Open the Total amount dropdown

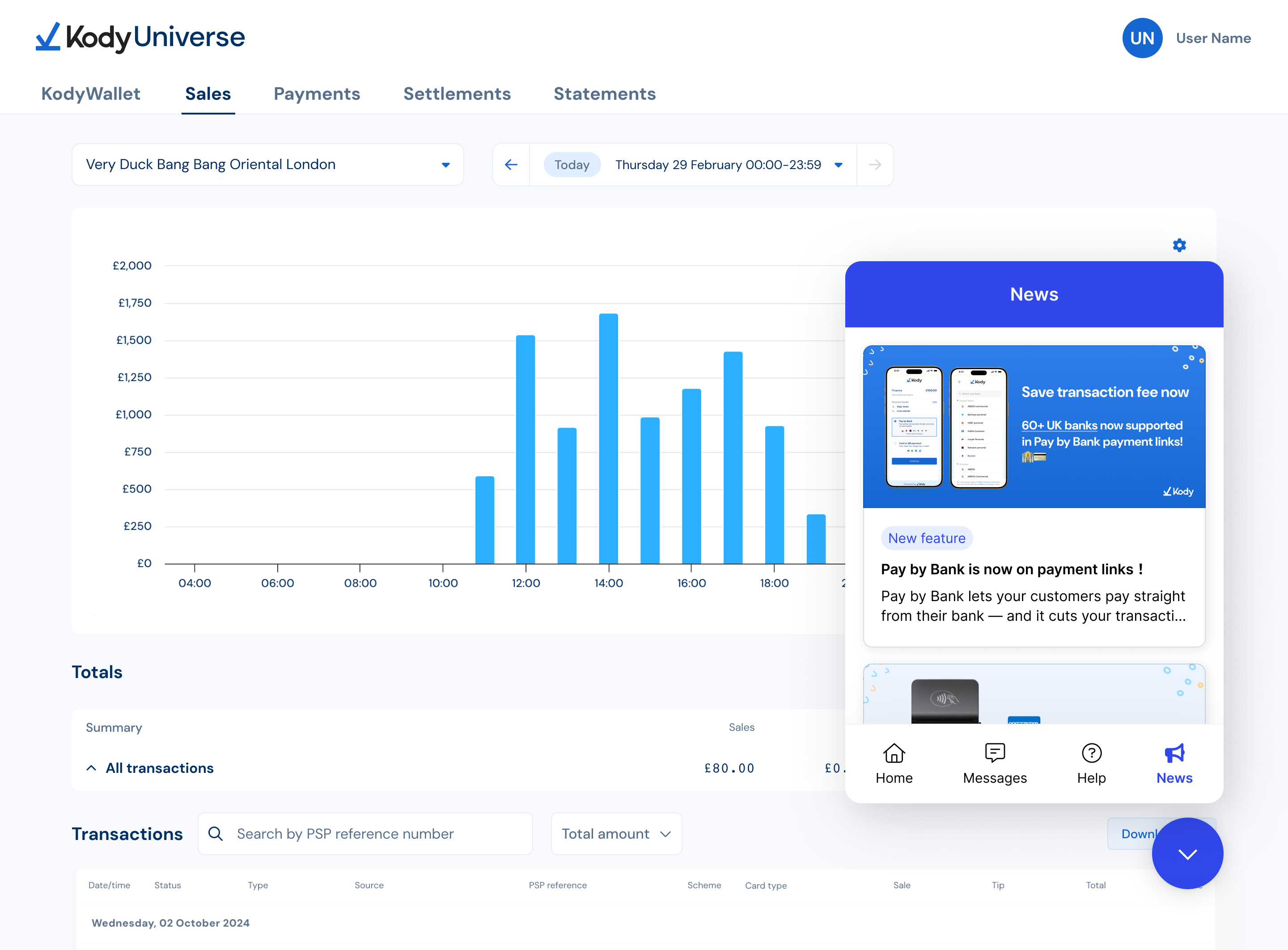pyautogui.click(x=616, y=834)
